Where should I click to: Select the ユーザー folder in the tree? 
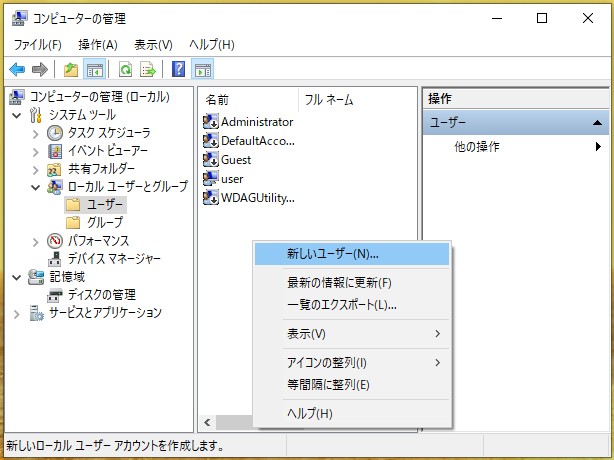point(96,205)
